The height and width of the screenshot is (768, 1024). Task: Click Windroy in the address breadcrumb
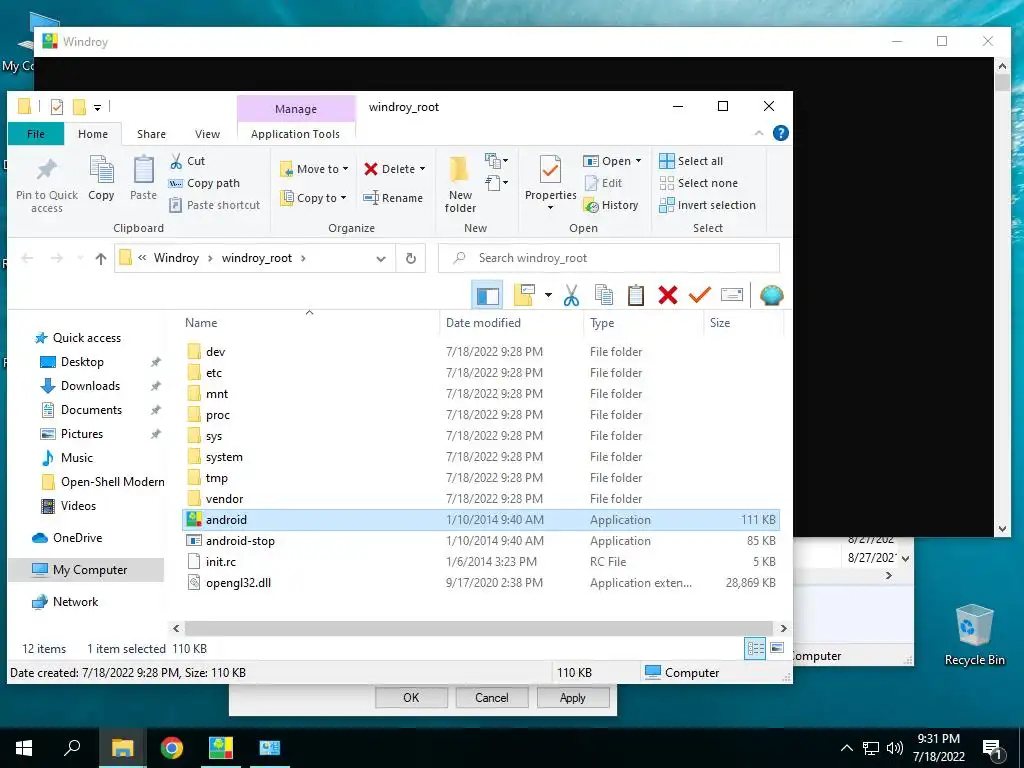tap(176, 258)
